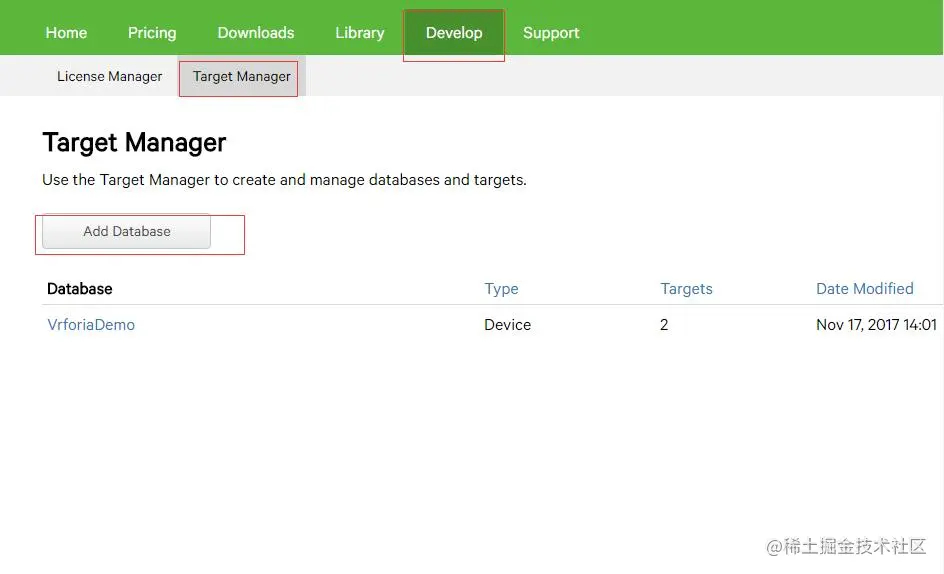The width and height of the screenshot is (944, 574).
Task: Click the Device type cell
Action: pos(508,325)
